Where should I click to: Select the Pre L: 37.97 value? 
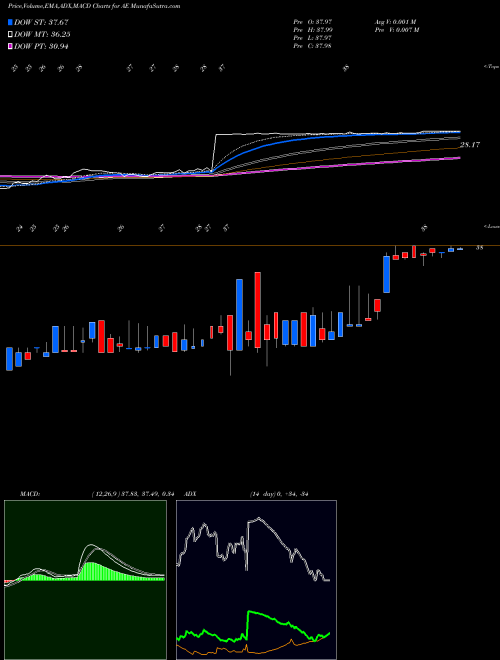pyautogui.click(x=313, y=38)
